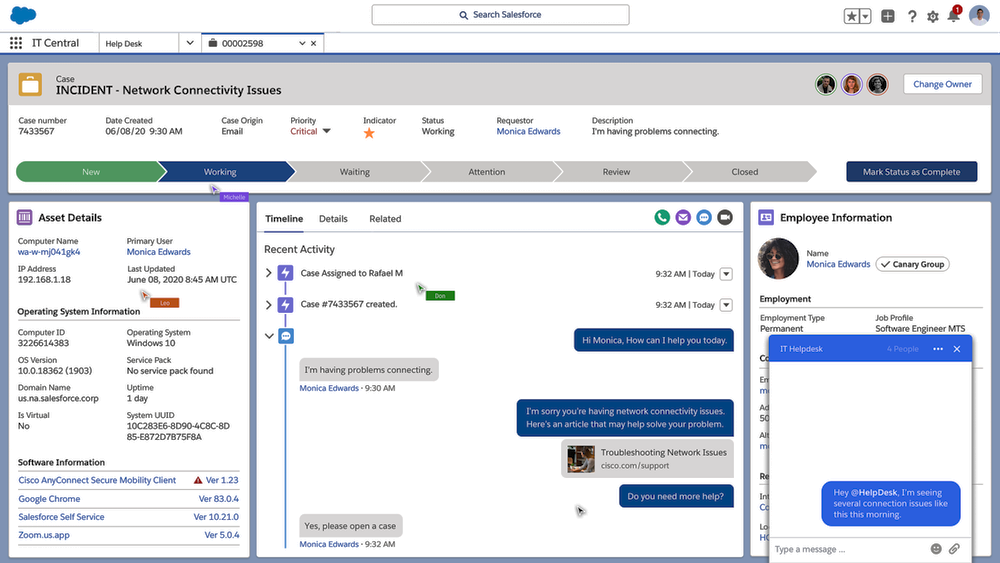Screen dimensions: 1000x563
Task: Switch to the Related tab
Action: pos(385,218)
